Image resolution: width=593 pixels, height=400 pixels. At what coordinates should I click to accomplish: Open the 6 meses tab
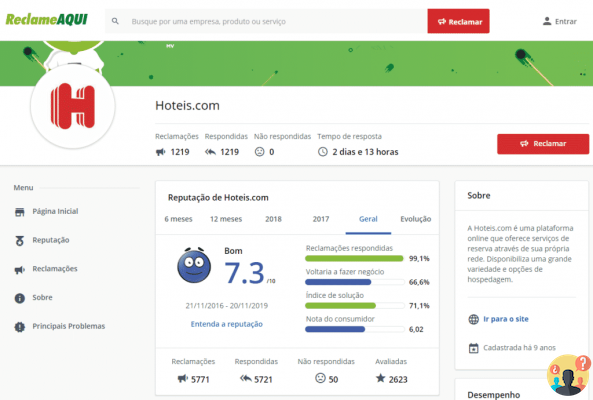point(178,219)
